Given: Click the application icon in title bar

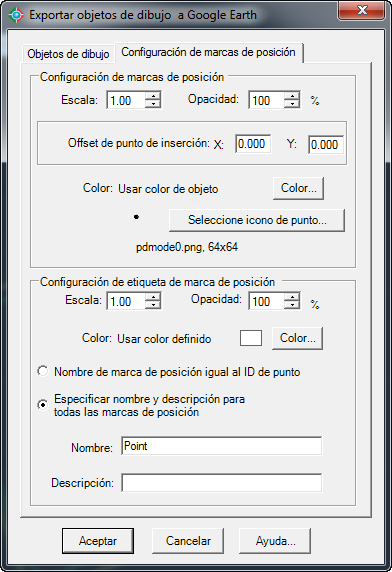Looking at the screenshot, I should [x=16, y=15].
